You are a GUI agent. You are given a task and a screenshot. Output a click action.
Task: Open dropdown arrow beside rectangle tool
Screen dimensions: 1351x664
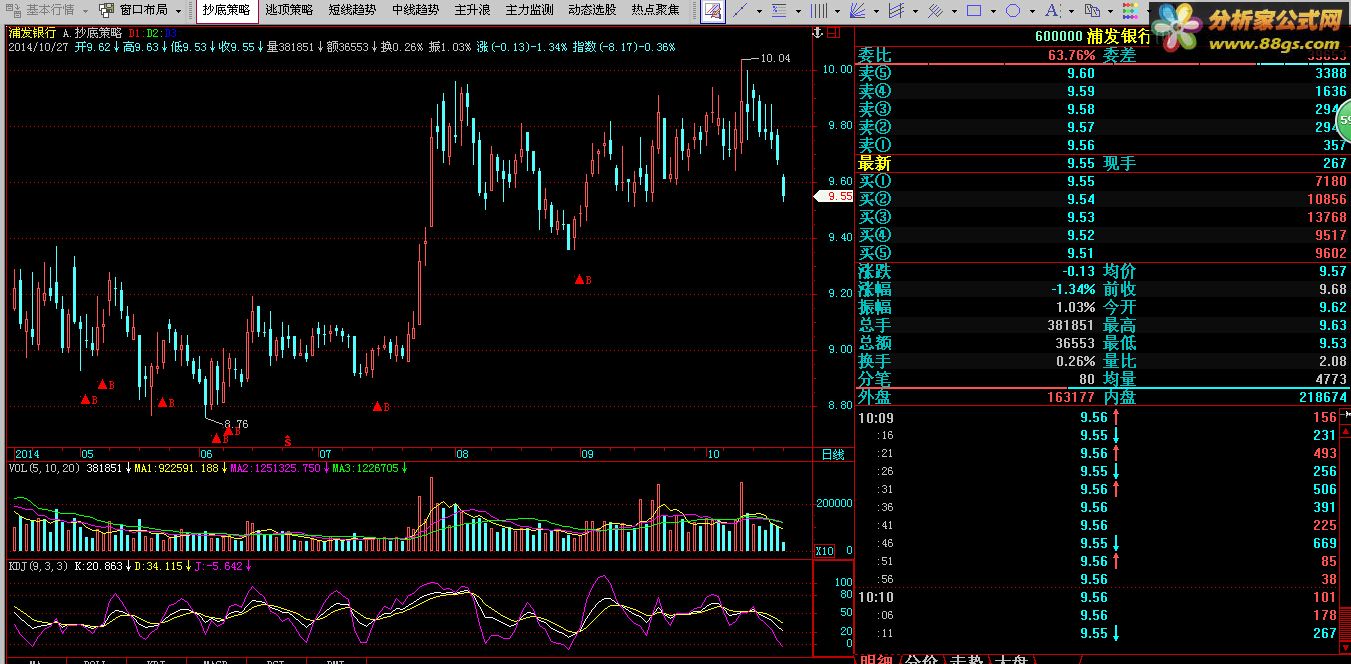(x=993, y=11)
